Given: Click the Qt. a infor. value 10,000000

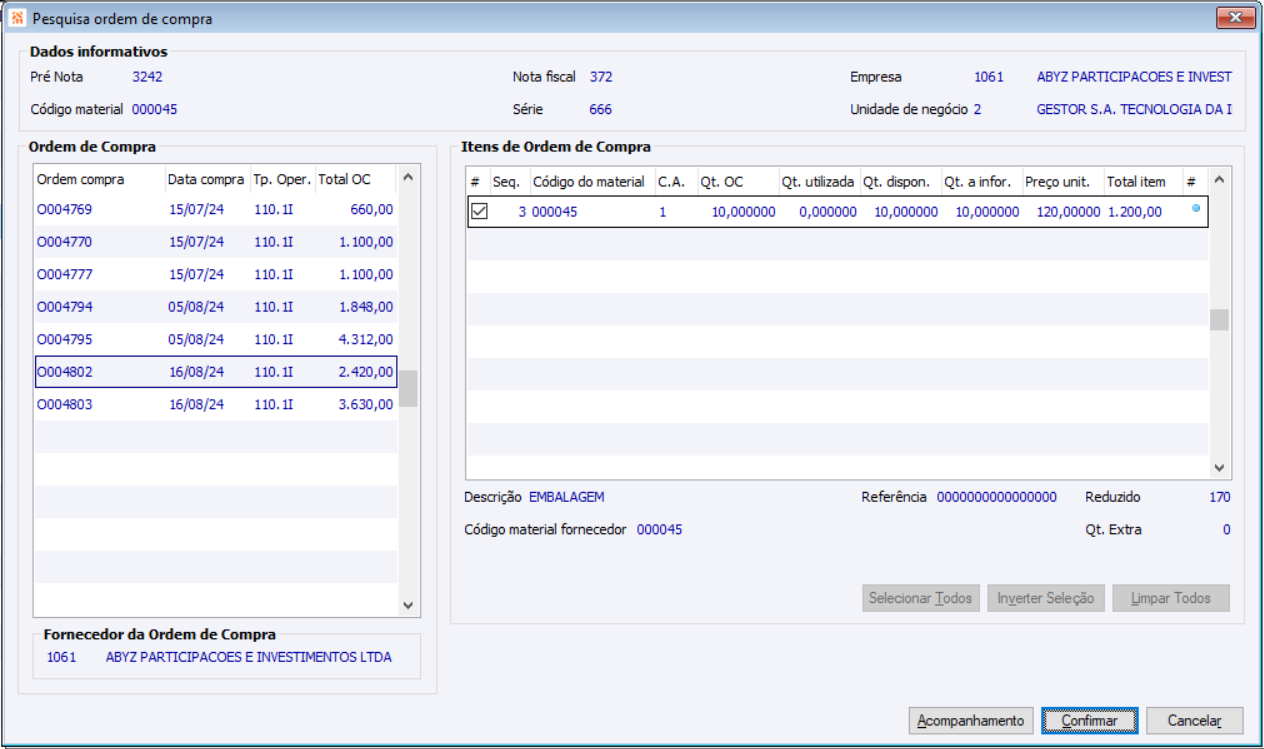Looking at the screenshot, I should point(987,212).
